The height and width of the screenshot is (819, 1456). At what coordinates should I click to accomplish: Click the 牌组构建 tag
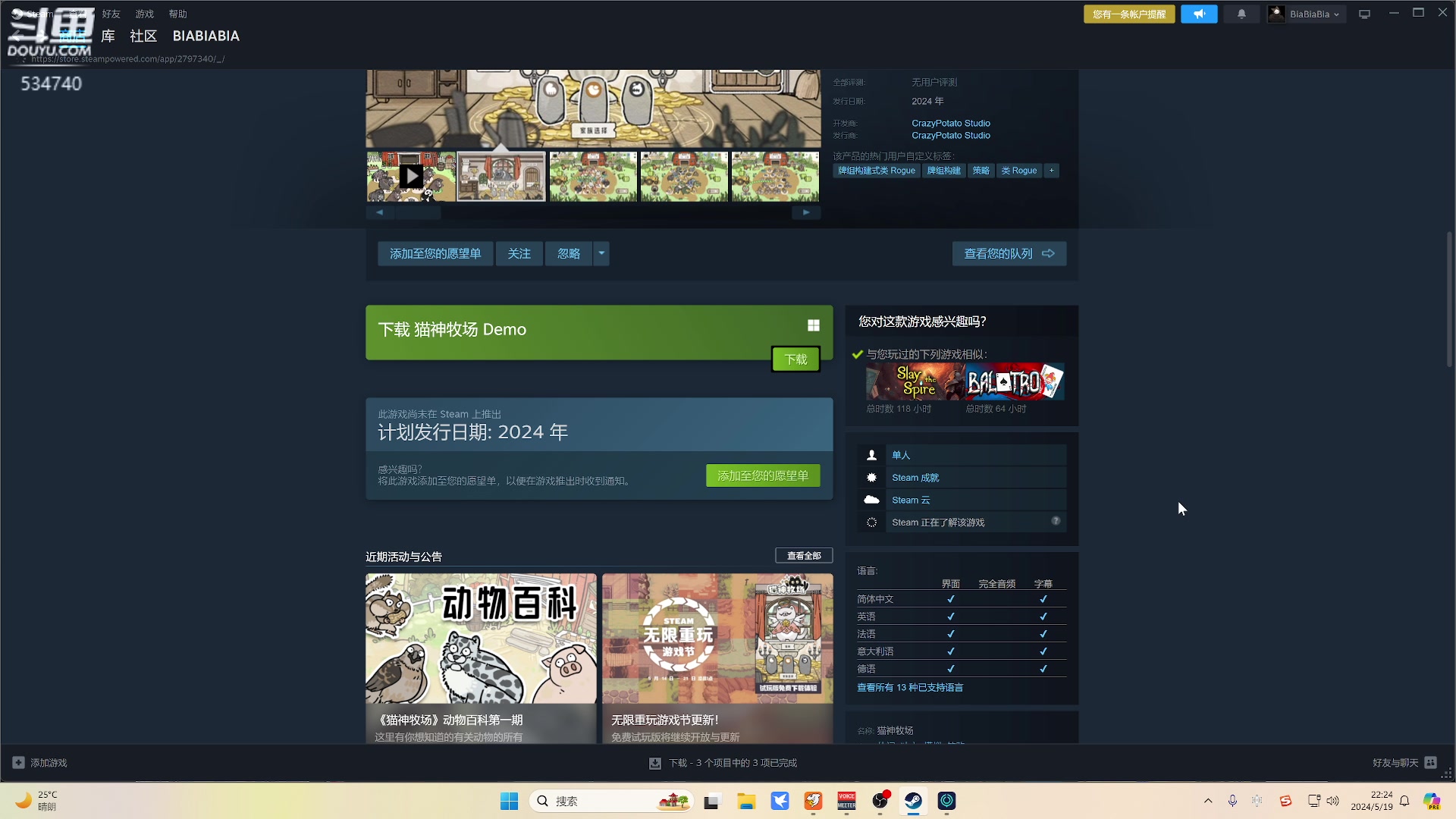(x=943, y=171)
